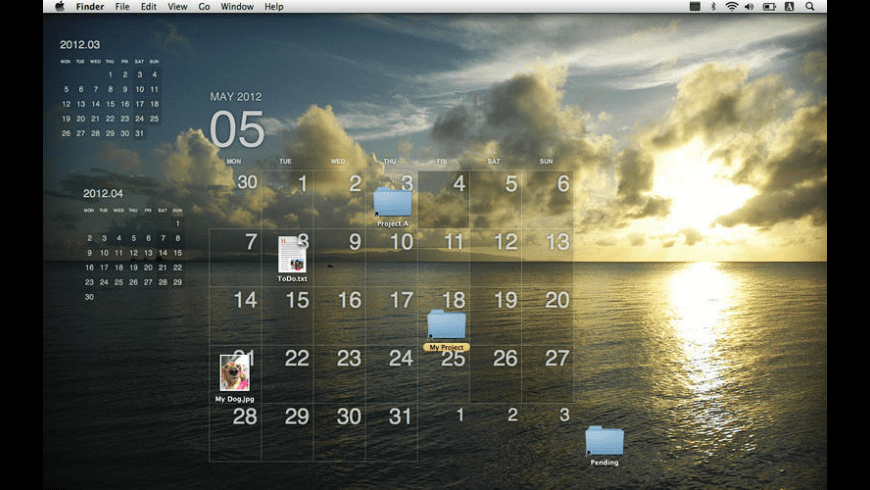Open the Edit menu
The height and width of the screenshot is (490, 870).
[x=148, y=6]
